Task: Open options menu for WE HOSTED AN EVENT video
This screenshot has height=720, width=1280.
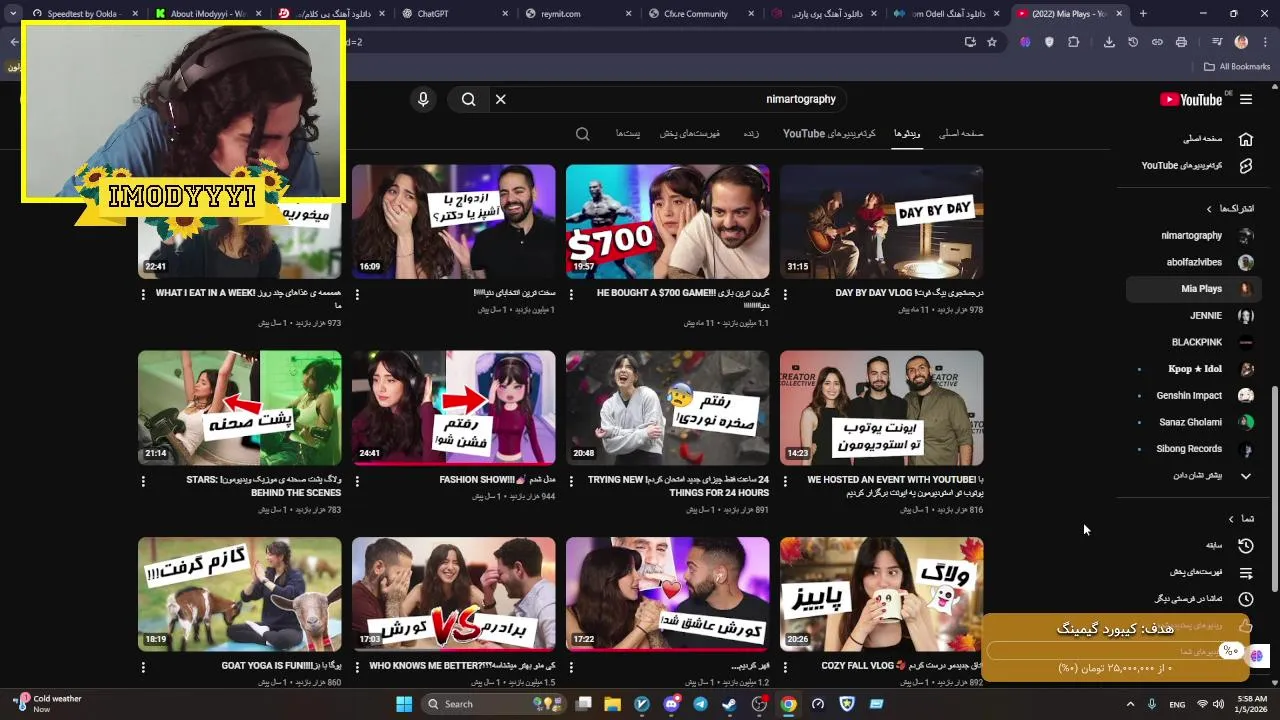Action: 785,481
